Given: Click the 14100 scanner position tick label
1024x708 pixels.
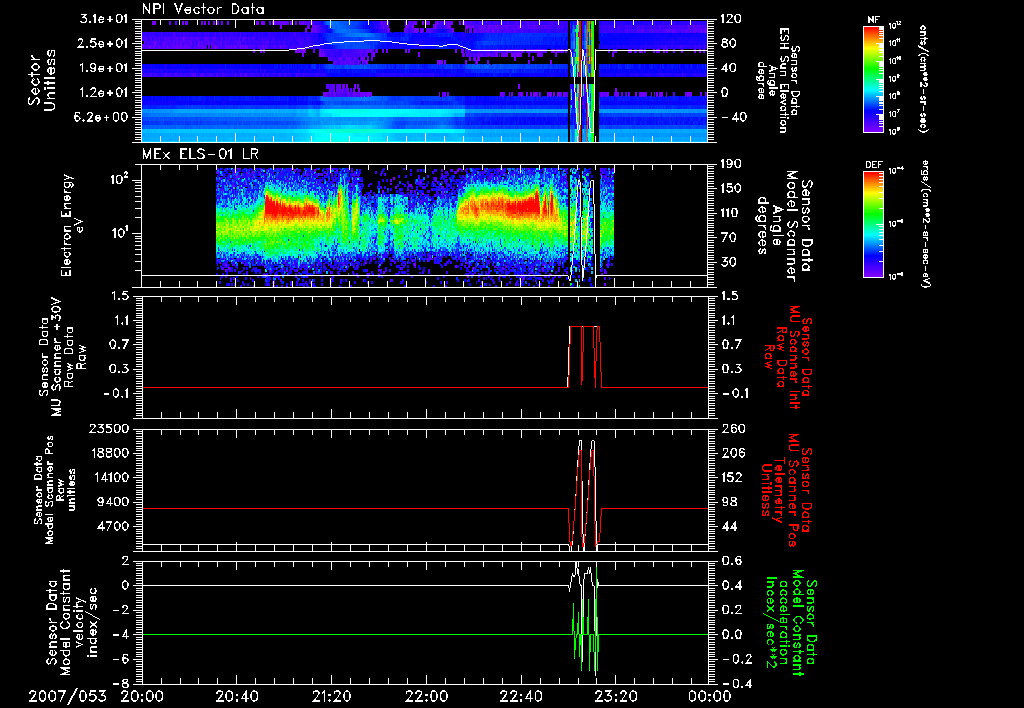Looking at the screenshot, I should coord(110,477).
